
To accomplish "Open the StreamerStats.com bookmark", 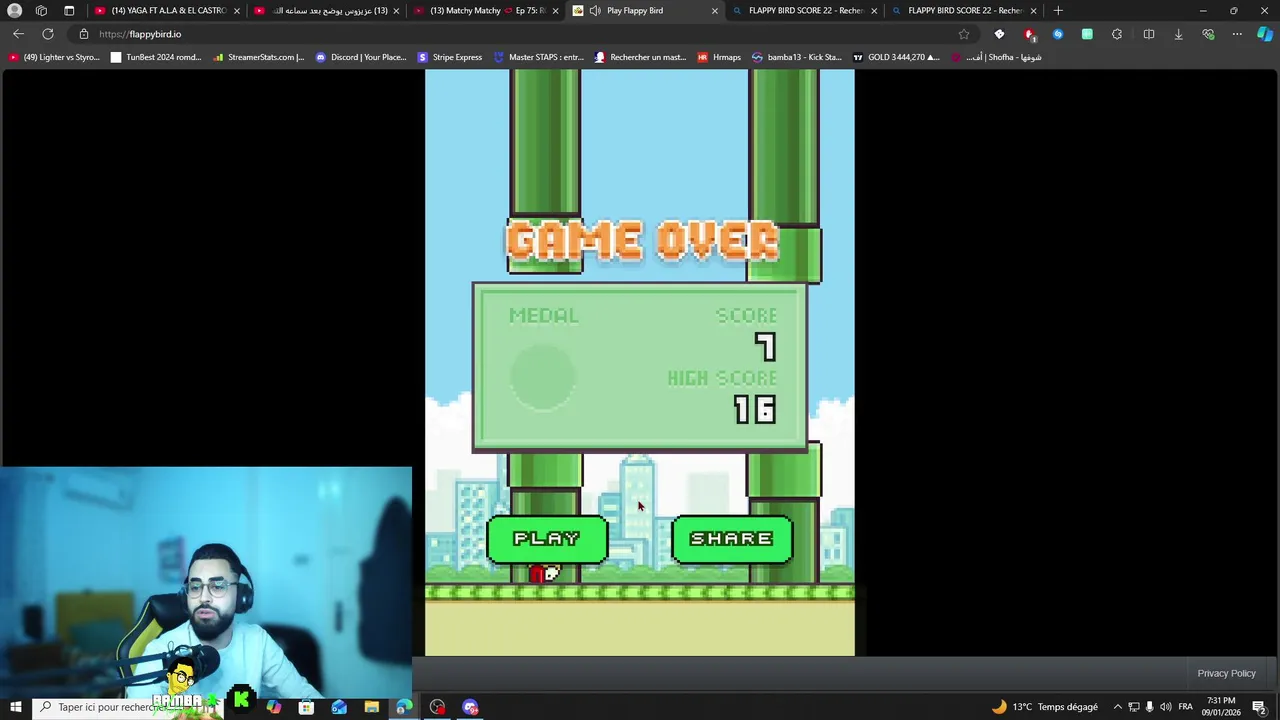I will 259,57.
